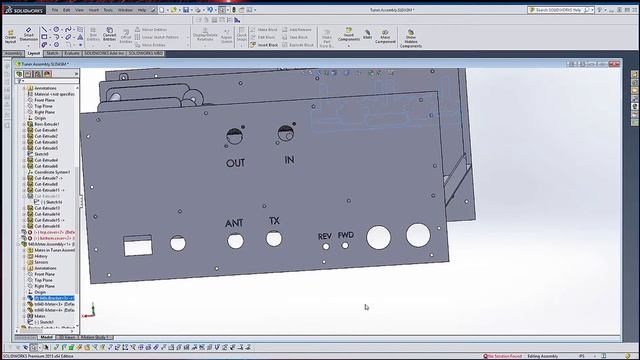Open the Help menu
The image size is (640, 360).
[x=141, y=10]
